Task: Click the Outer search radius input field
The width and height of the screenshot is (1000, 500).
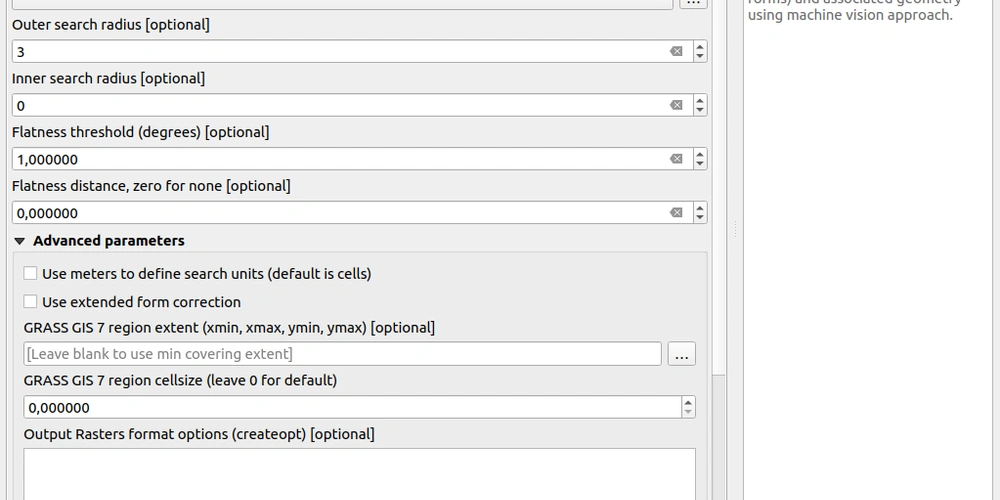Action: point(340,51)
